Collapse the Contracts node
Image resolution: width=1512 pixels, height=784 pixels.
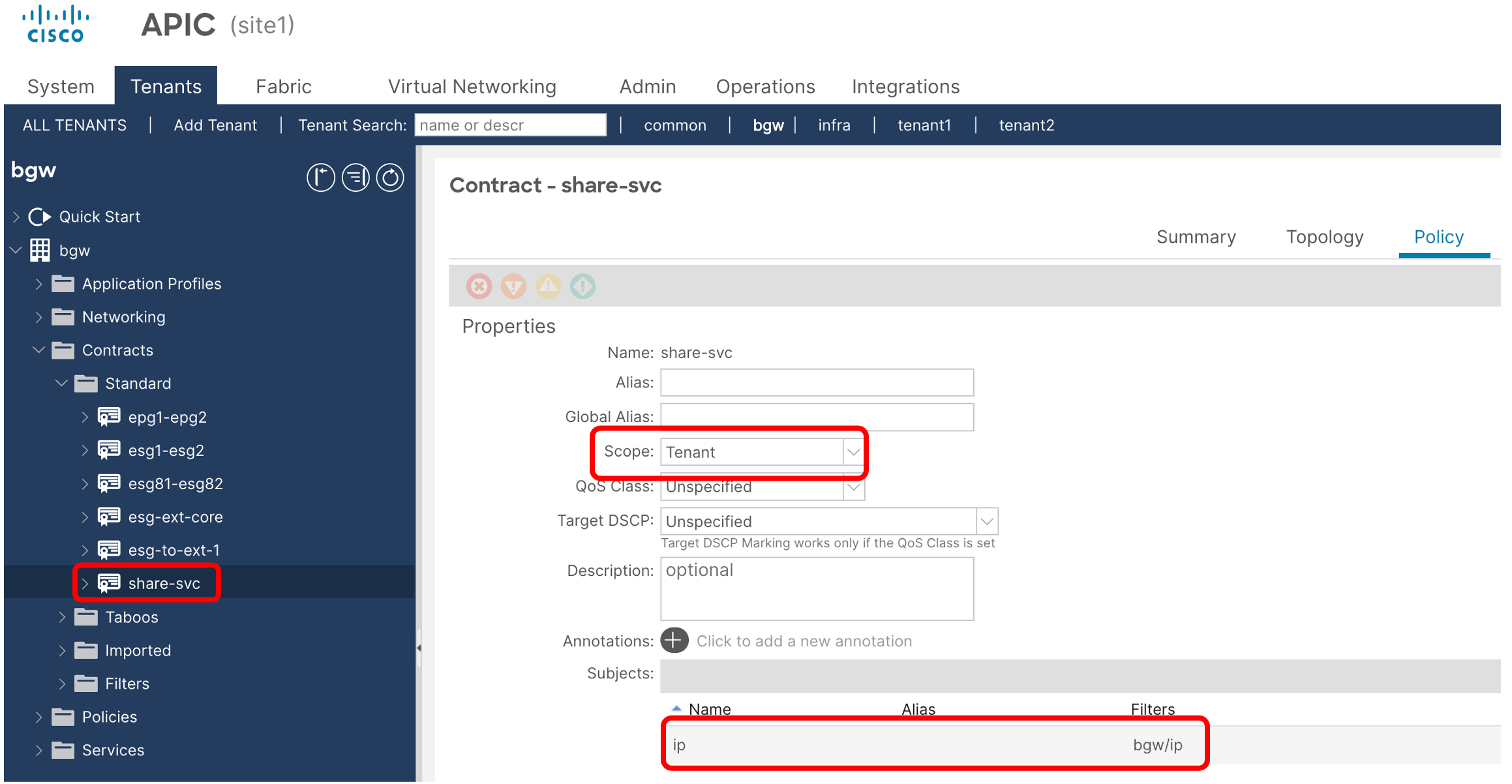tap(39, 350)
